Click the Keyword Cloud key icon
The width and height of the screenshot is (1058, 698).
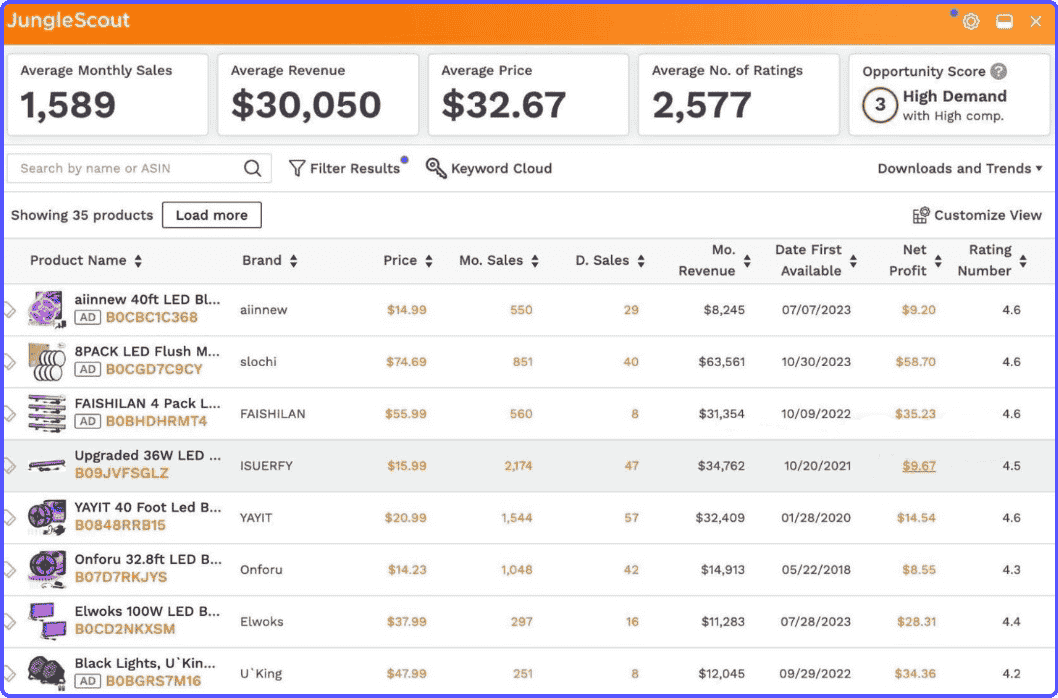[436, 168]
